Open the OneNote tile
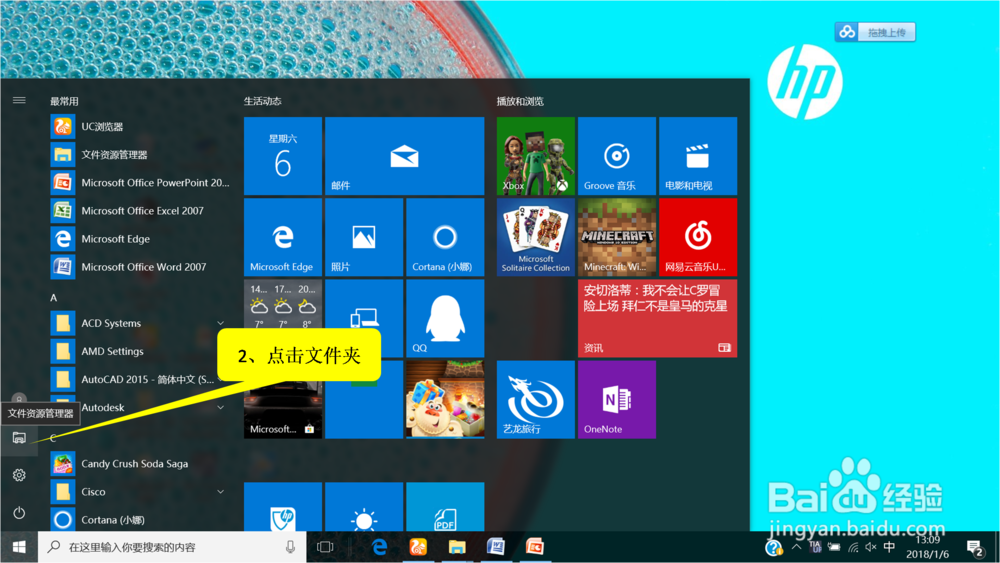Image resolution: width=1000 pixels, height=563 pixels. click(x=617, y=399)
